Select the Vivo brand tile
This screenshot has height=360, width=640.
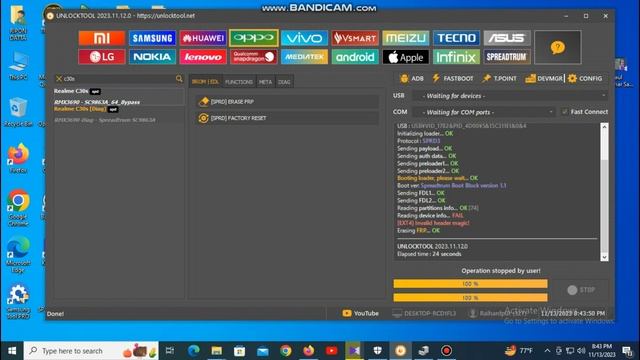coord(304,38)
